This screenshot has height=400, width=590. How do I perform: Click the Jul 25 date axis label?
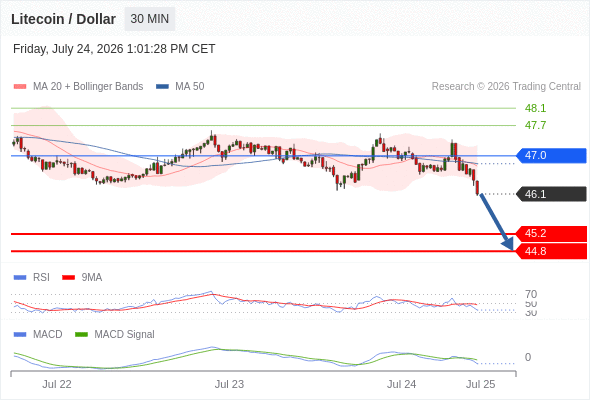(481, 384)
